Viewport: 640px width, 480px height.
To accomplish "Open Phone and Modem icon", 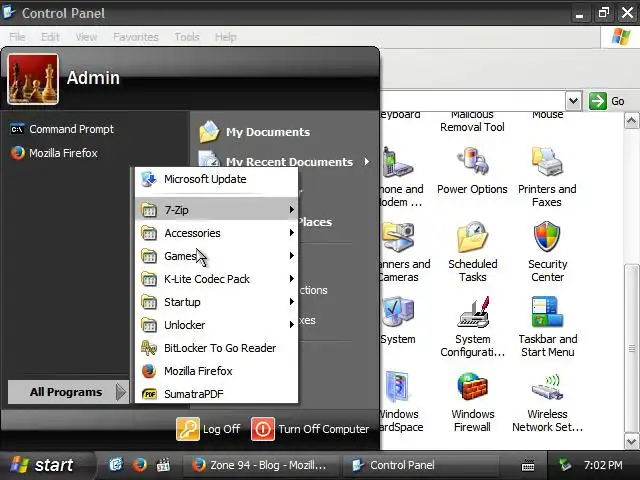I will (x=400, y=177).
